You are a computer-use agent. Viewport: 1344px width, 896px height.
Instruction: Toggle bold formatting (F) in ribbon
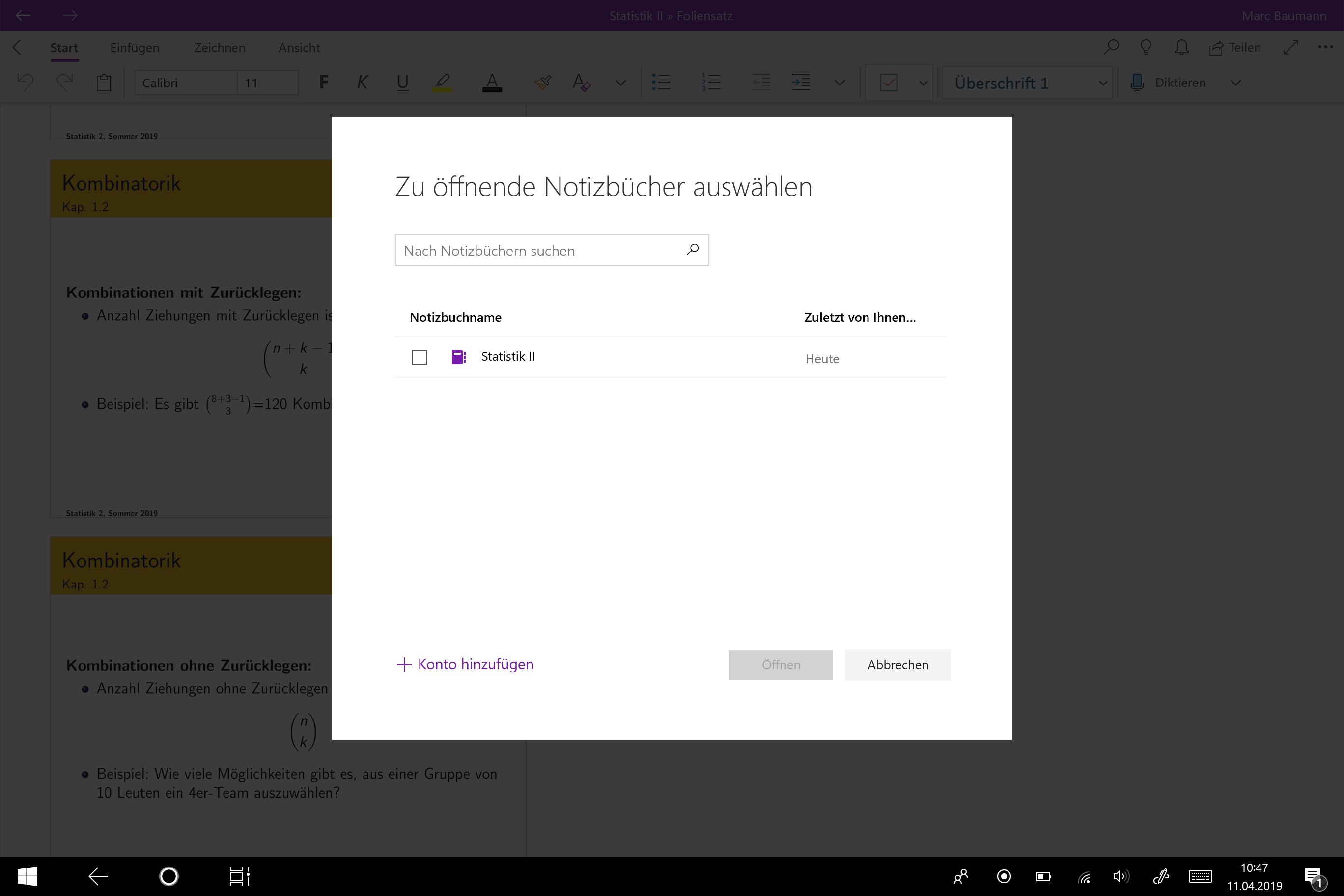tap(323, 83)
